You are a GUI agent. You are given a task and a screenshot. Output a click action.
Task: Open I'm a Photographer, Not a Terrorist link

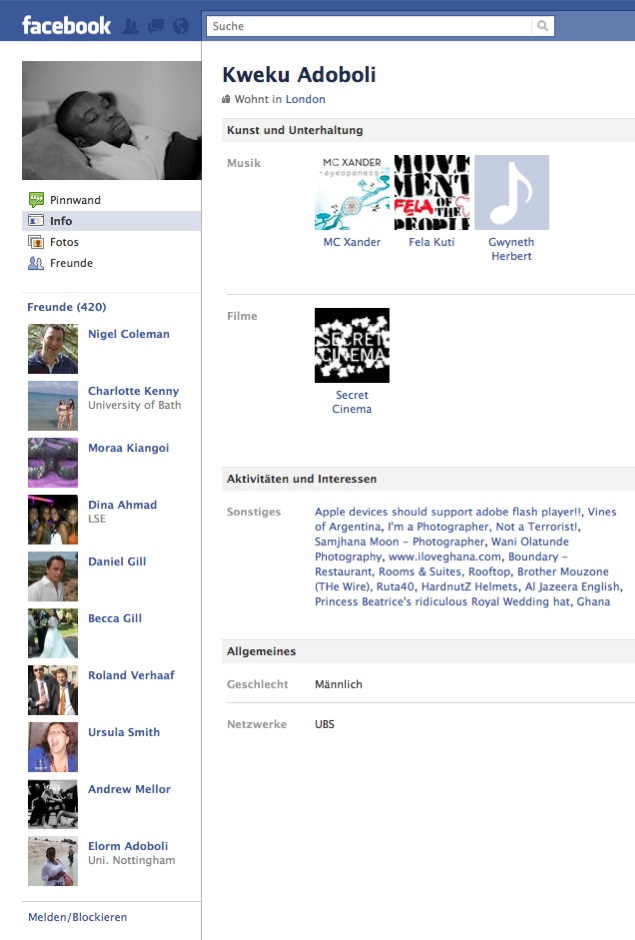click(x=483, y=527)
